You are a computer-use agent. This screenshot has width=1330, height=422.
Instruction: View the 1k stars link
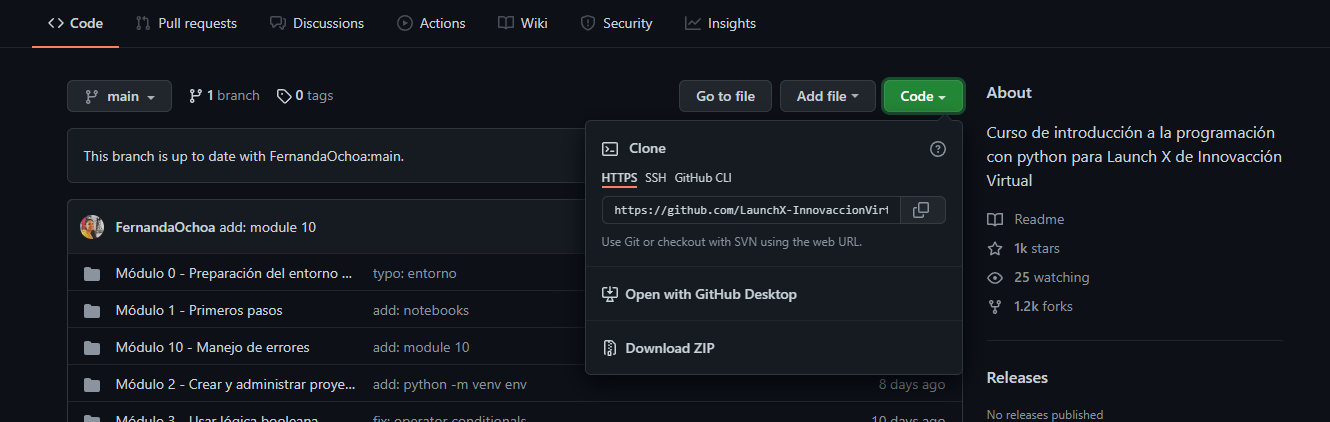pos(1037,248)
